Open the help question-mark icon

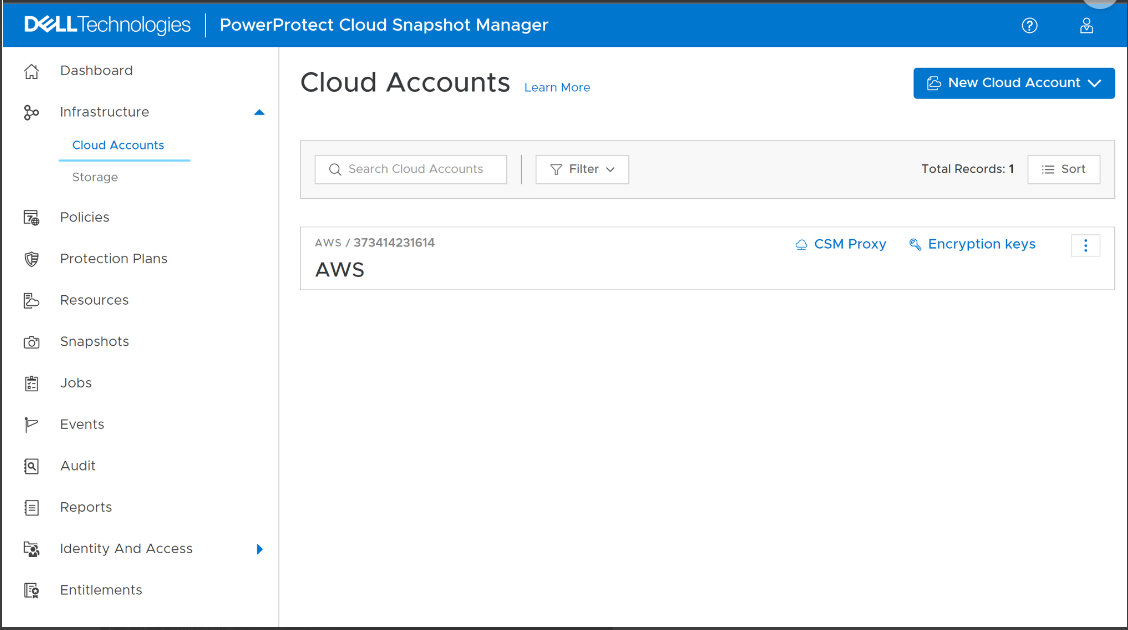1029,26
